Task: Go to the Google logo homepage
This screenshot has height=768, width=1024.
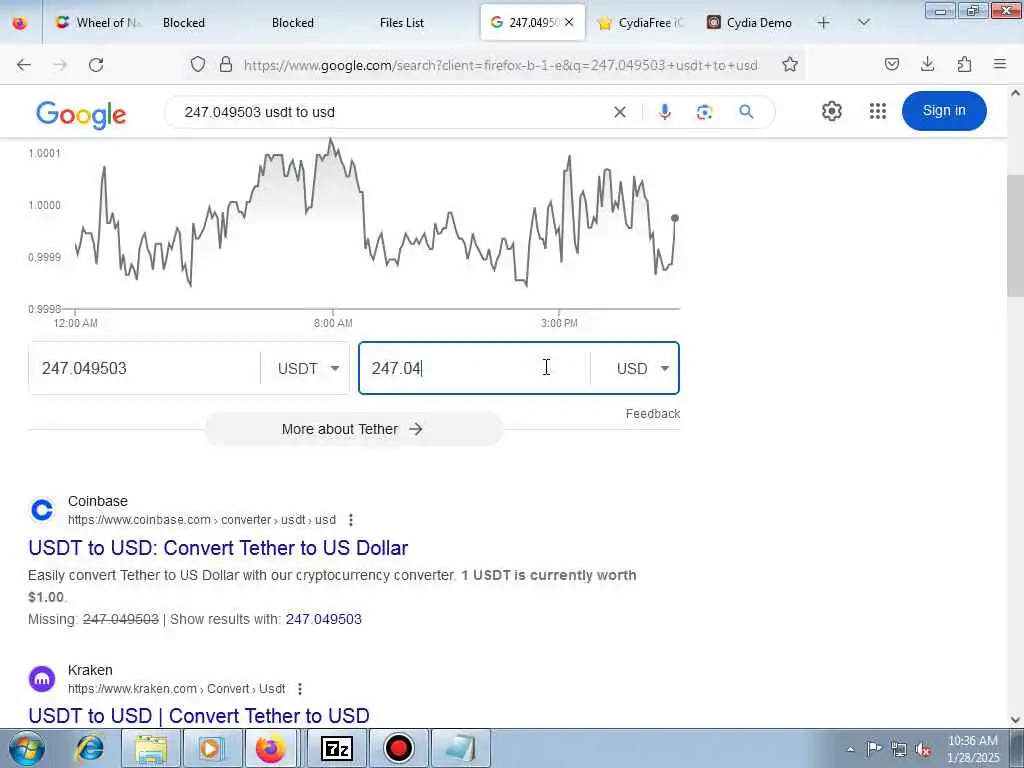Action: [81, 115]
